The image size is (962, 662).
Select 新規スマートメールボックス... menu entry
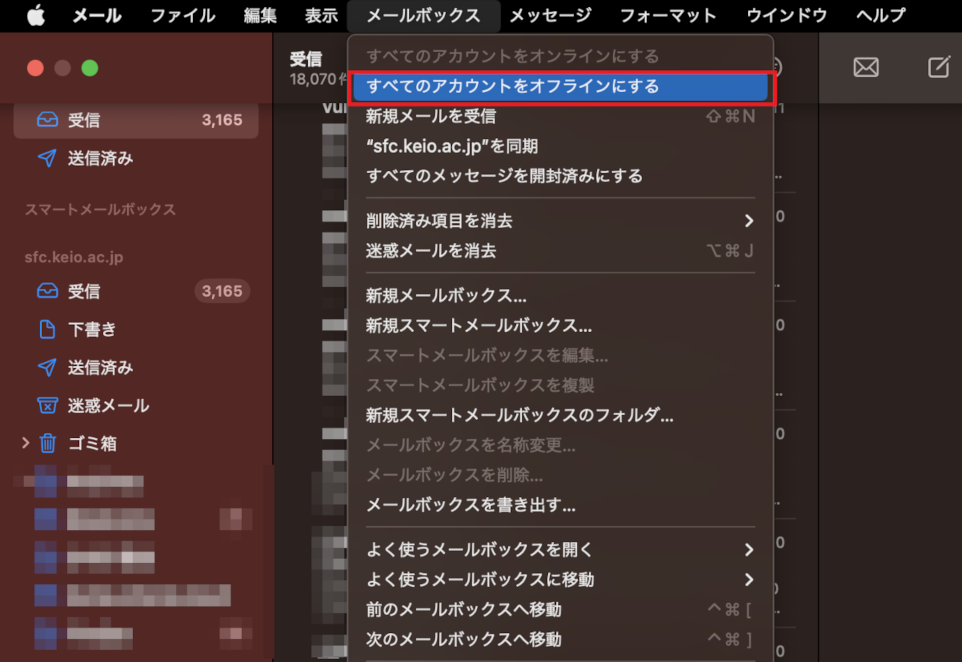point(479,325)
